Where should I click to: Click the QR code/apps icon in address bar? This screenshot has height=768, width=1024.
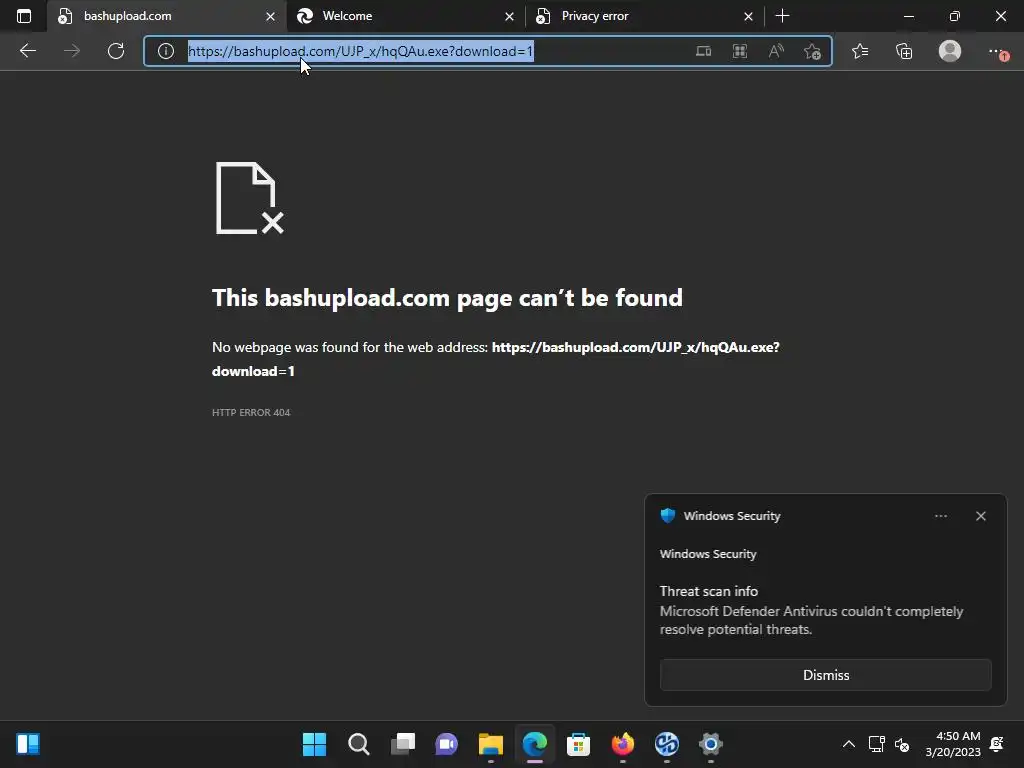(x=740, y=51)
